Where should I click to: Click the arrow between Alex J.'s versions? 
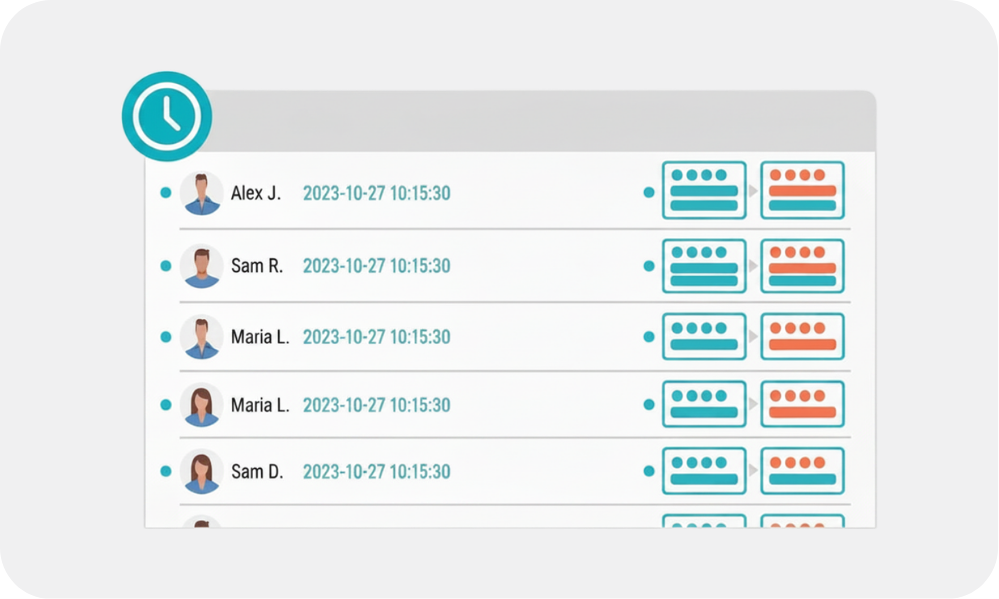point(754,191)
